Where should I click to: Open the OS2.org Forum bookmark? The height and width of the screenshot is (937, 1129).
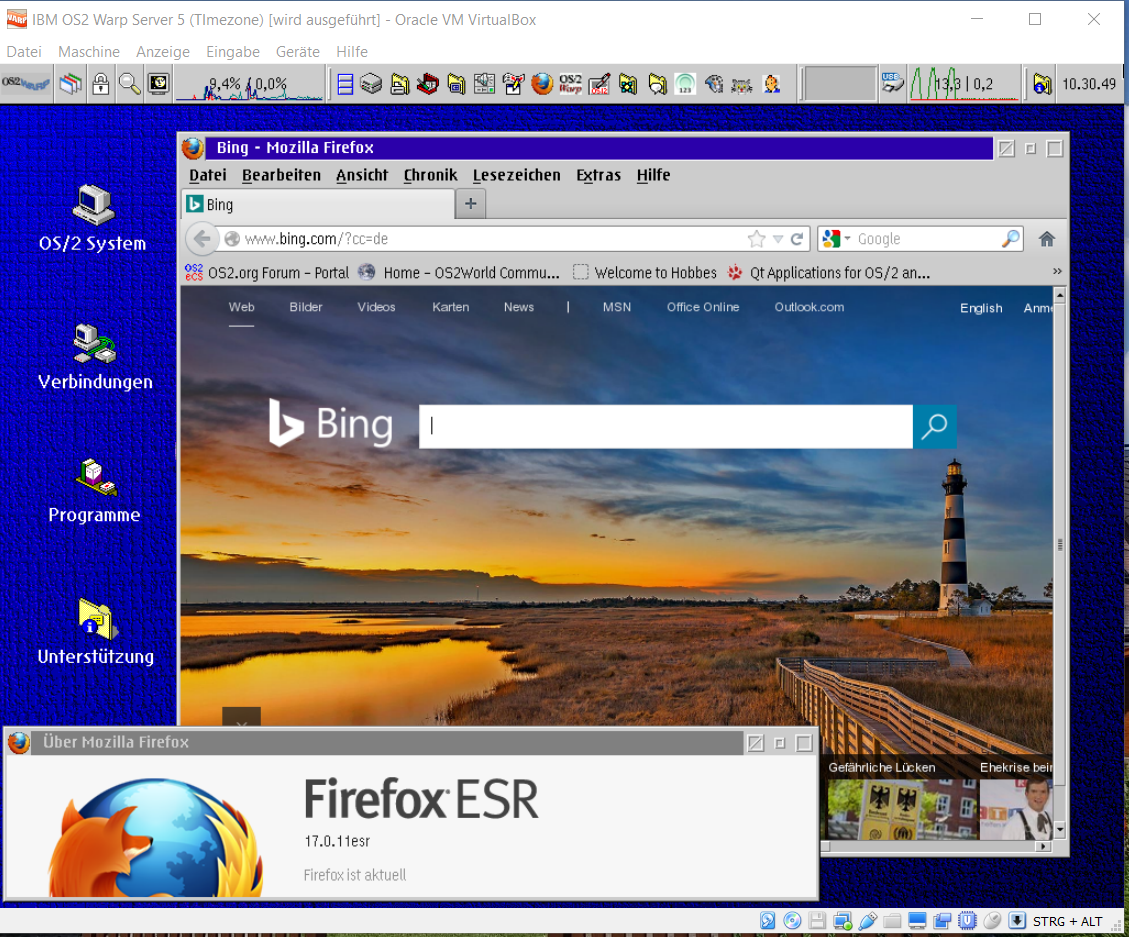[266, 273]
